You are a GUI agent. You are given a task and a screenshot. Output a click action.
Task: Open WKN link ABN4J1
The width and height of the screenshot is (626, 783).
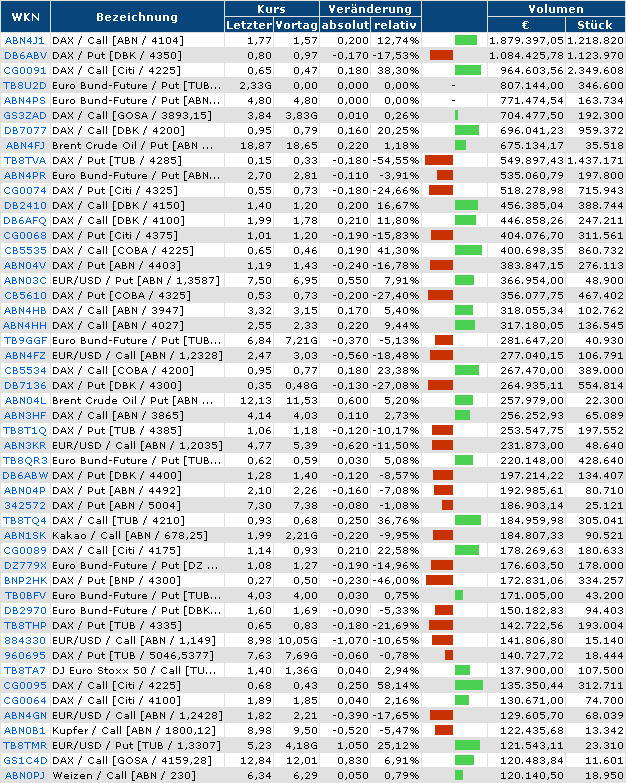(24, 40)
